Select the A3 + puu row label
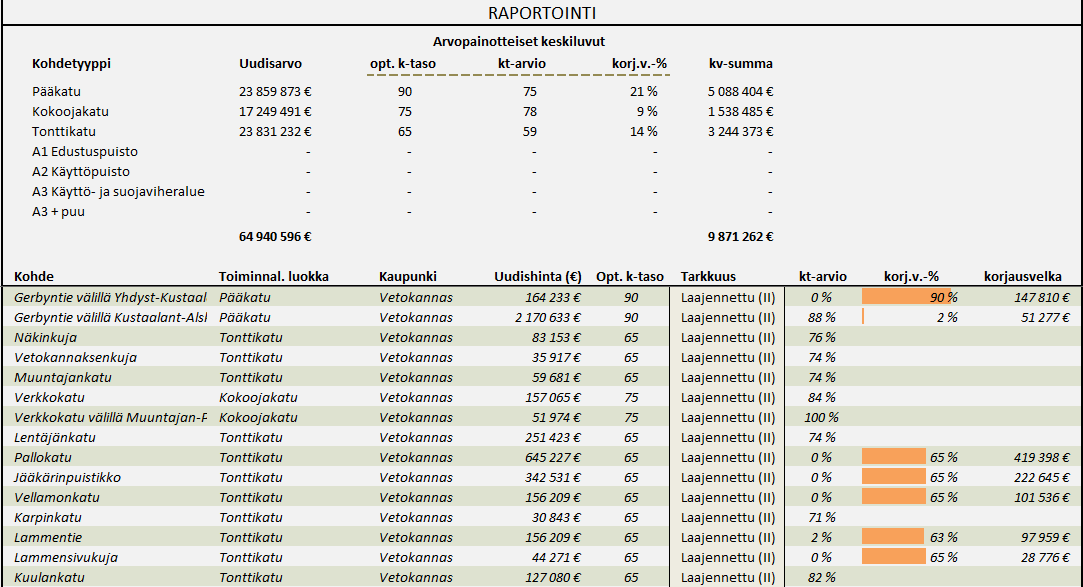The height and width of the screenshot is (587, 1083). click(x=58, y=211)
